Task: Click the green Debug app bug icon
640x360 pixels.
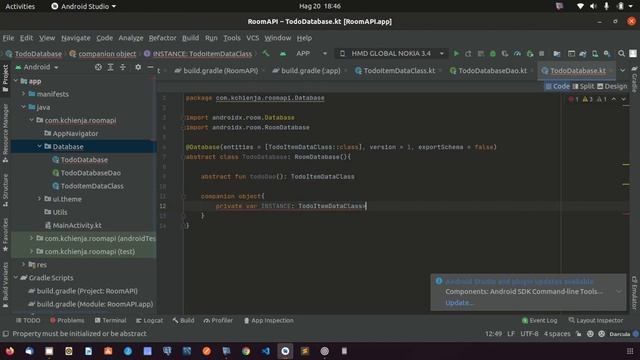Action: coord(493,53)
